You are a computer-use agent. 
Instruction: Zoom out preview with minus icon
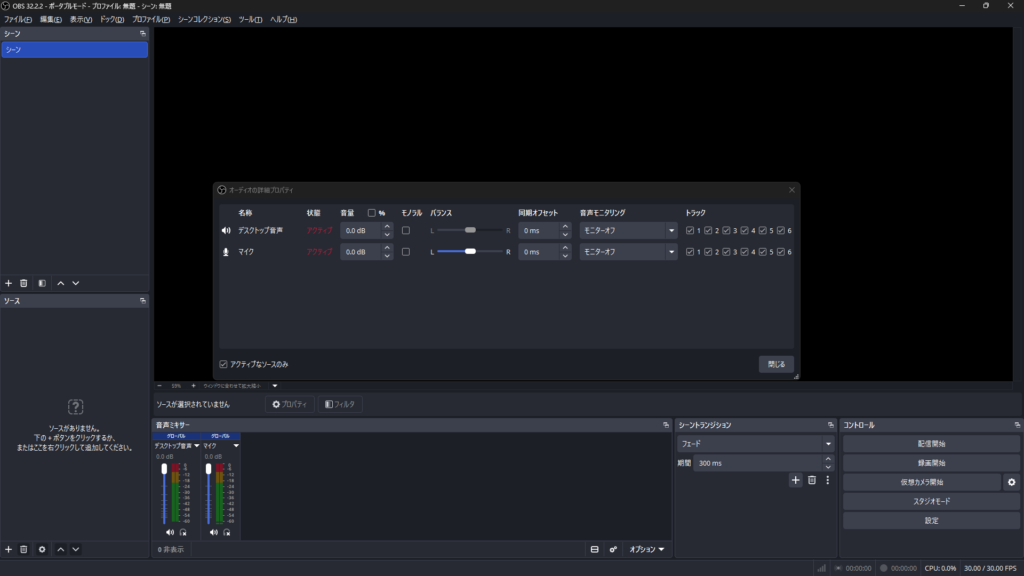tap(159, 386)
